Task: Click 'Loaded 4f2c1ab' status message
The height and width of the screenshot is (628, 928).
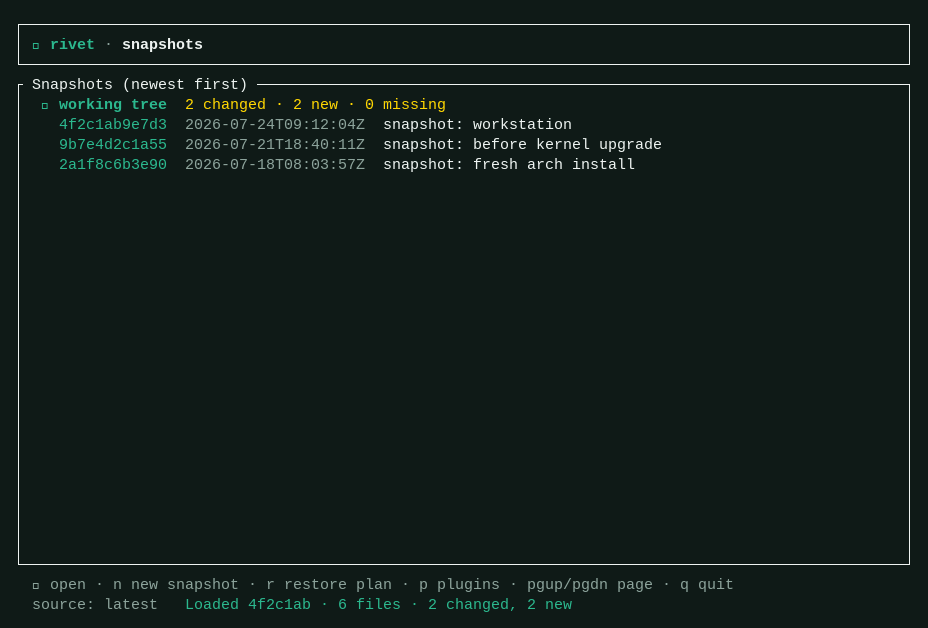Action: pos(248,605)
